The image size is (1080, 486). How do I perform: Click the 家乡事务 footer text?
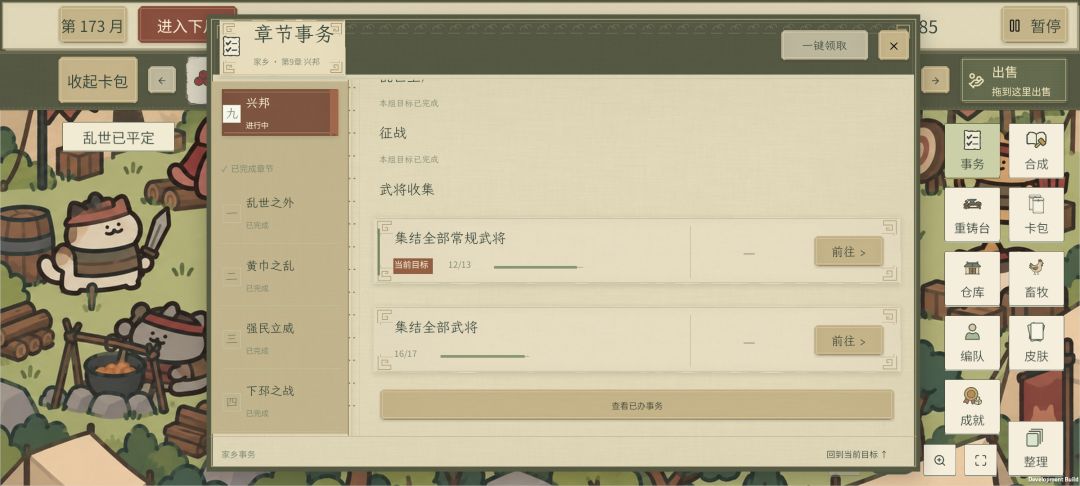[238, 454]
